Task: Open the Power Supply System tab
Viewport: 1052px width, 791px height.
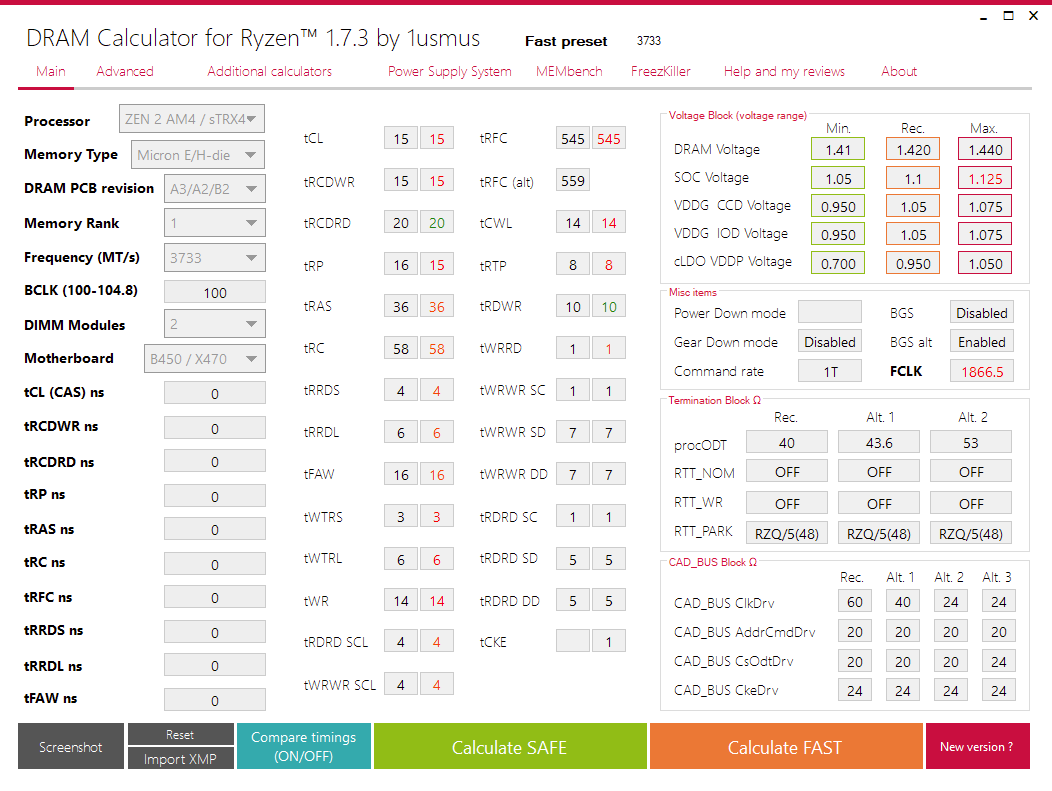Action: [x=450, y=71]
